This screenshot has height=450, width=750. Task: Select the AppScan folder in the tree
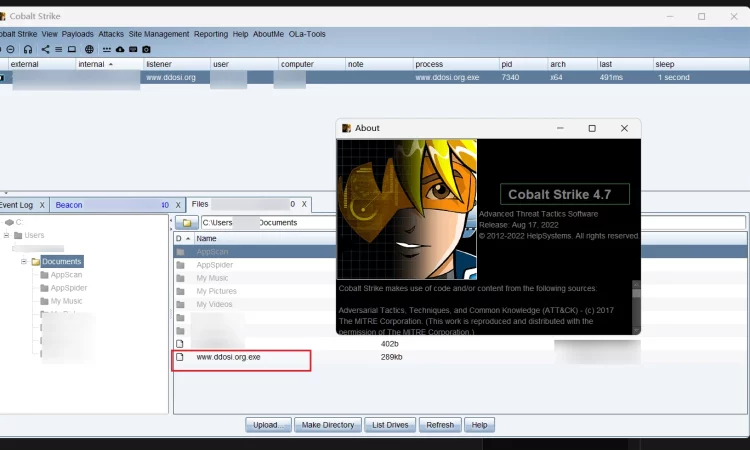(66, 275)
